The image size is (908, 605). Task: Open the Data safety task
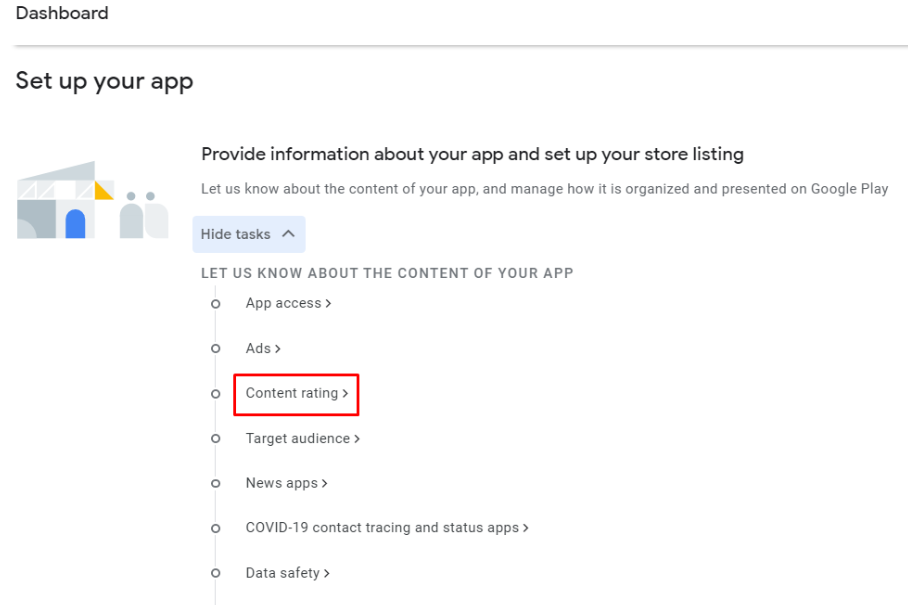coord(287,573)
